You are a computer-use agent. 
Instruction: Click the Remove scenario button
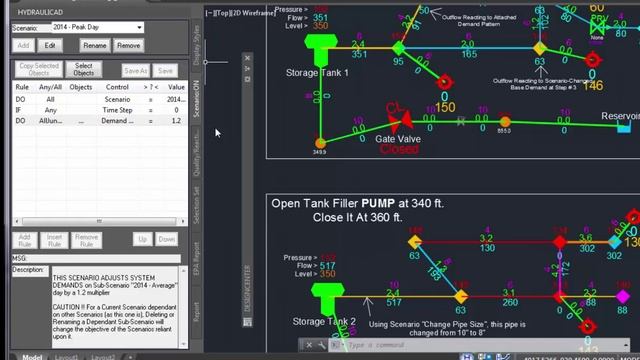click(x=129, y=46)
